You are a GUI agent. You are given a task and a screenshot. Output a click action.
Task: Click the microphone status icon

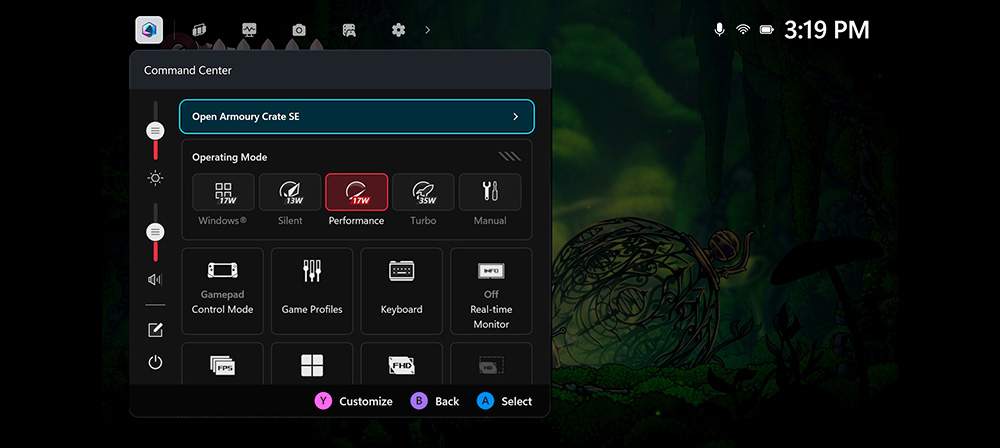(x=719, y=30)
